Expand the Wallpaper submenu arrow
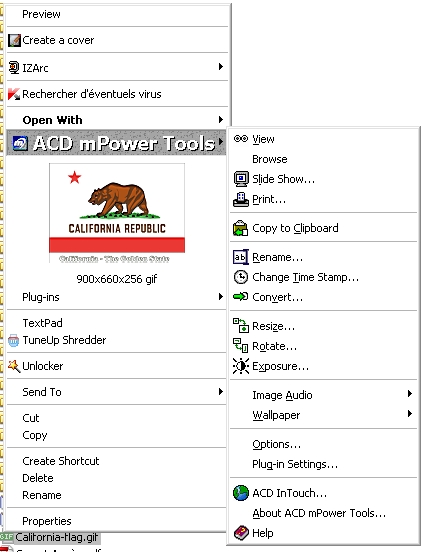The width and height of the screenshot is (427, 552). (410, 413)
